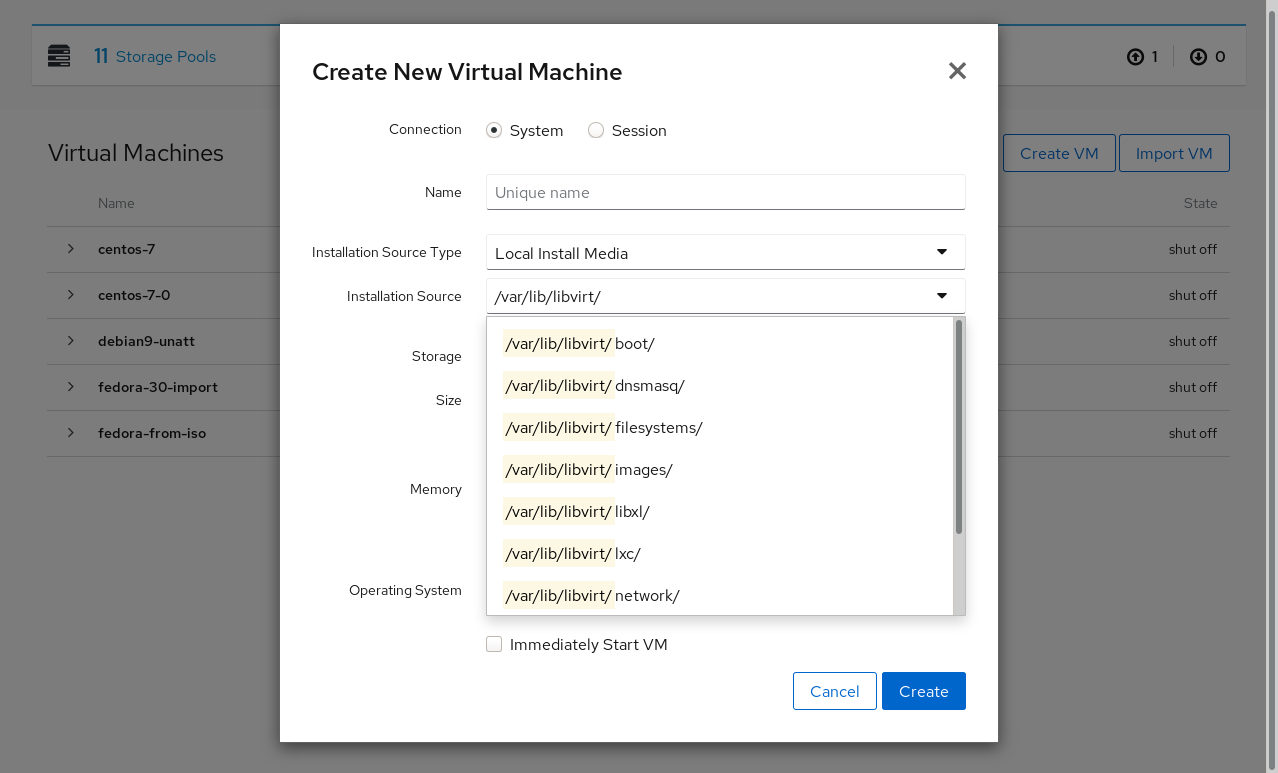Expand the centos-7 virtual machine row
The height and width of the screenshot is (773, 1278).
click(71, 249)
